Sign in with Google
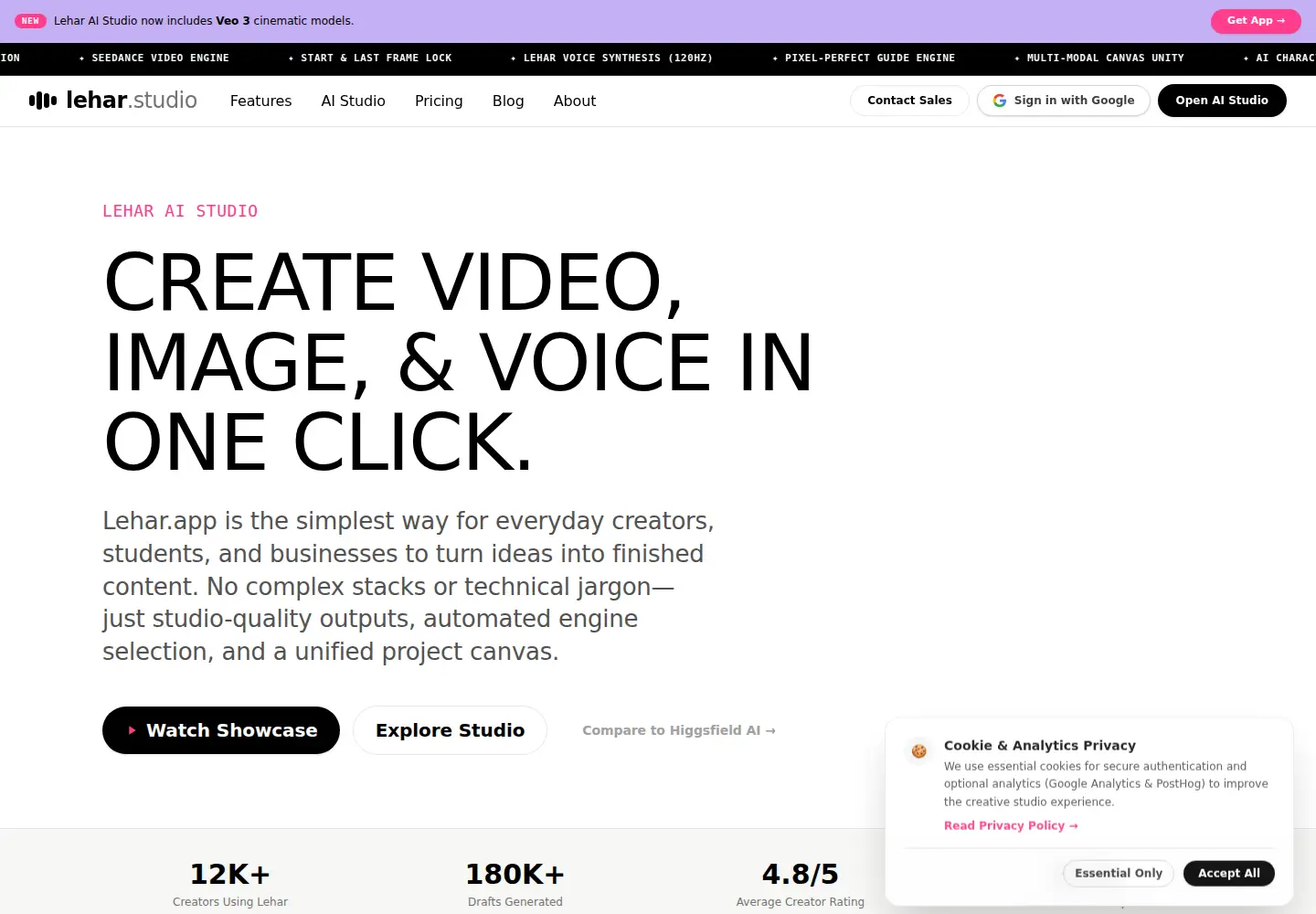The width and height of the screenshot is (1316, 914). click(x=1064, y=101)
